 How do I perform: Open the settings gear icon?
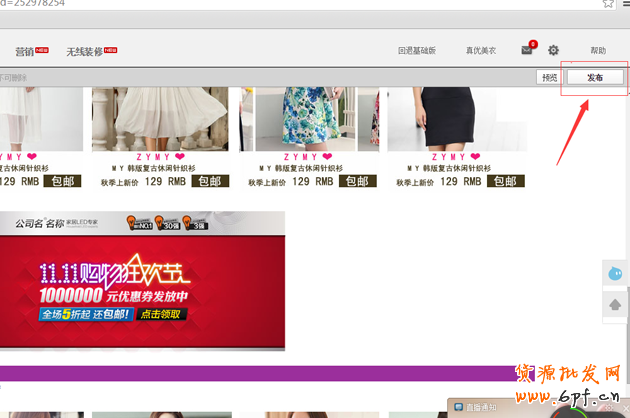click(553, 51)
